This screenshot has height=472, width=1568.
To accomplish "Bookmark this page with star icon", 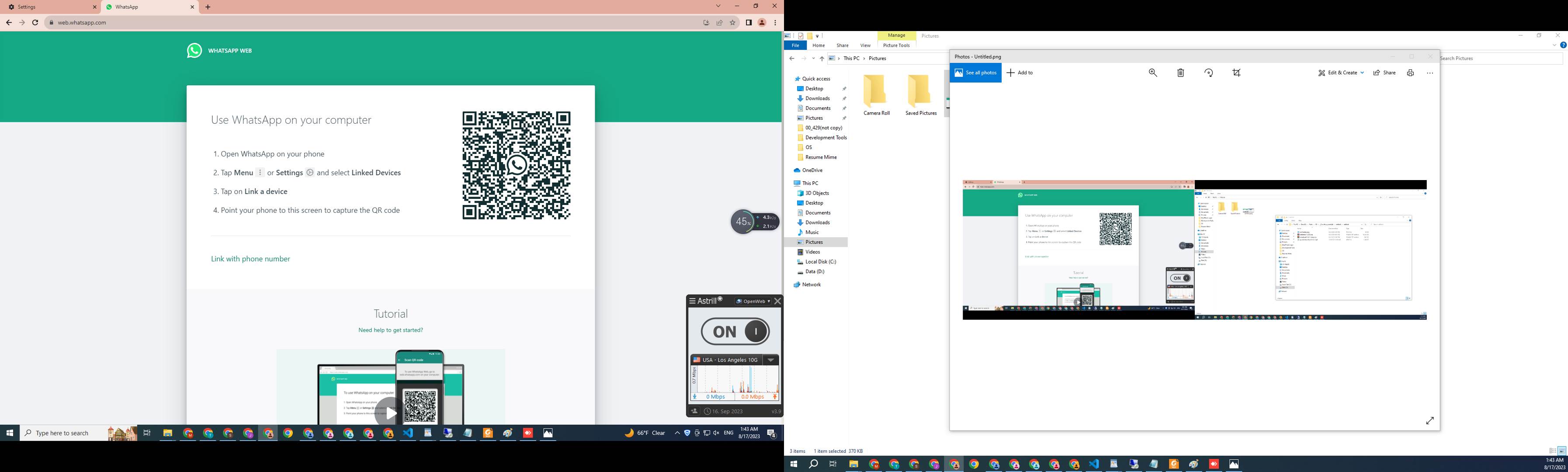I will (x=733, y=23).
